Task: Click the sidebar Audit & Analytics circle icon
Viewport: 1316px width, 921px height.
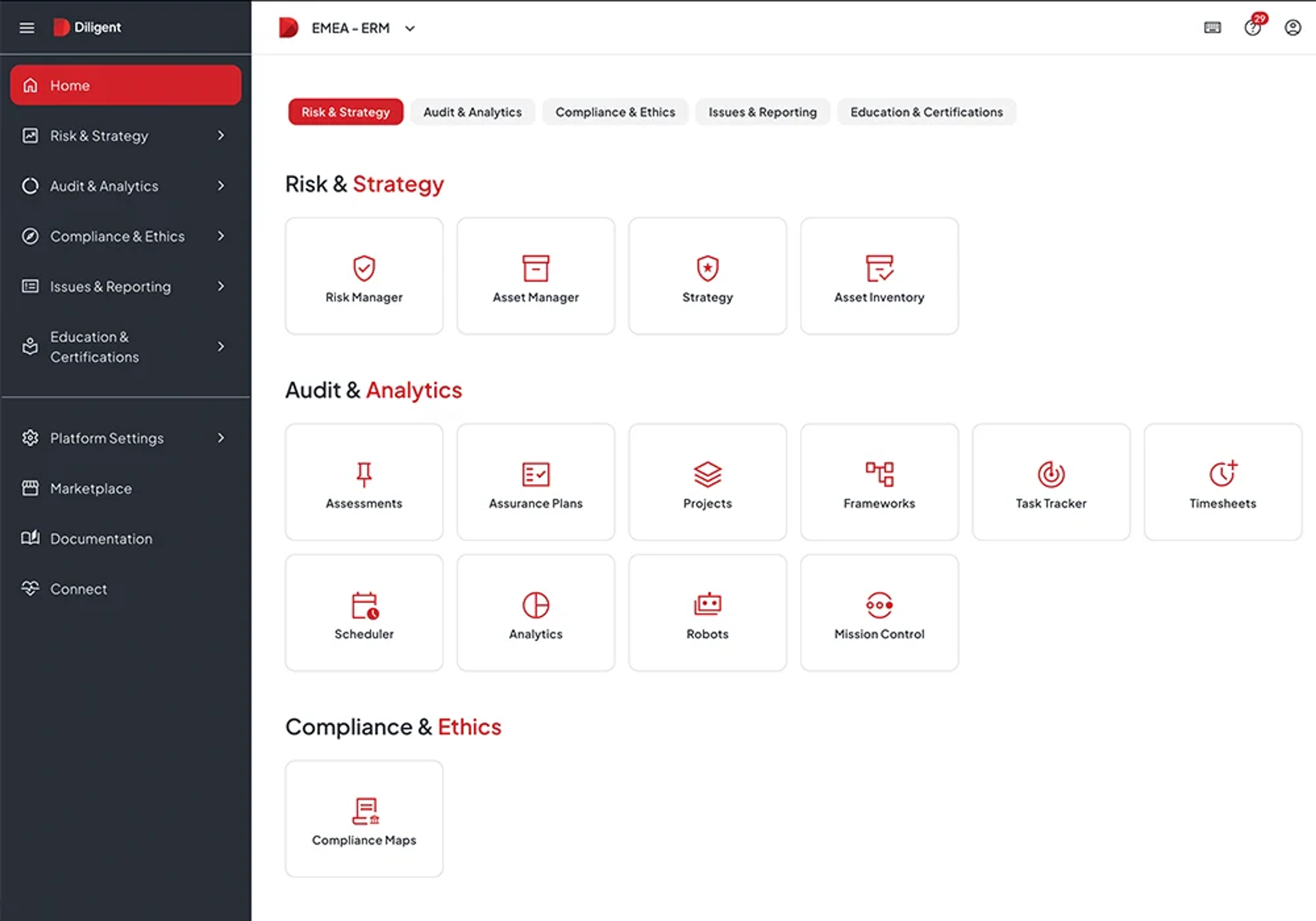Action: coord(30,186)
